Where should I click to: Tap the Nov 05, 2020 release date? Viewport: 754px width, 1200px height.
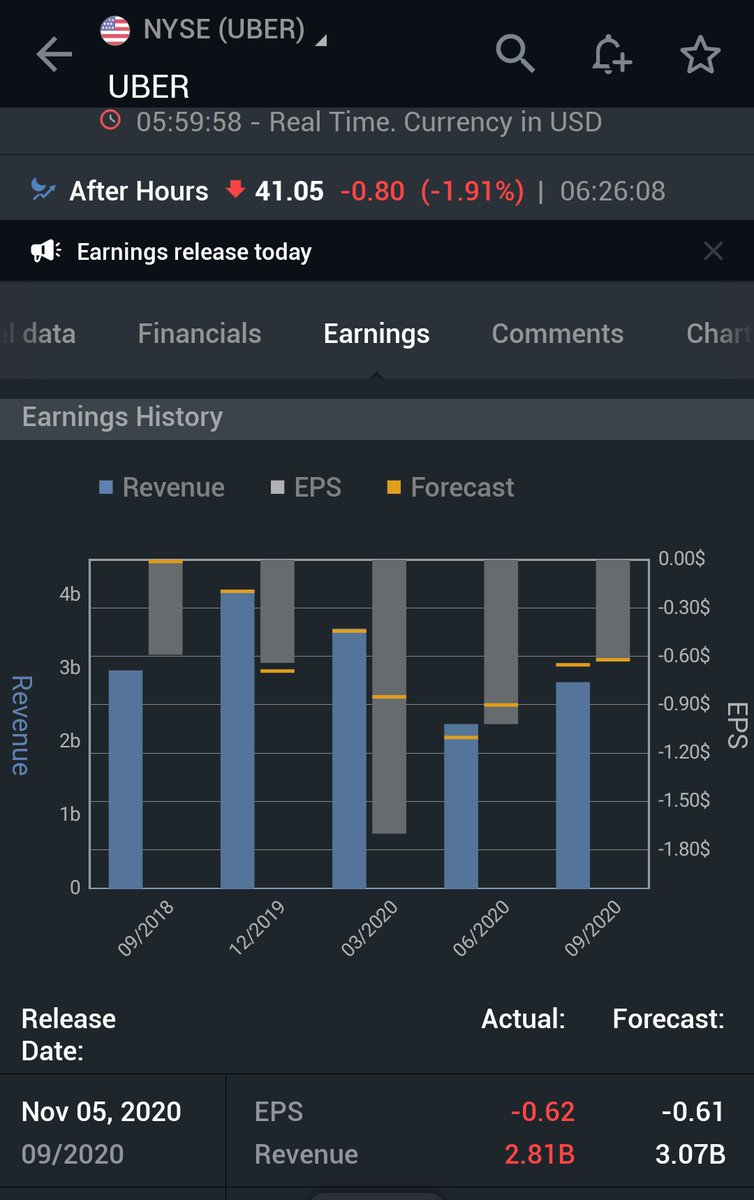[x=101, y=1111]
